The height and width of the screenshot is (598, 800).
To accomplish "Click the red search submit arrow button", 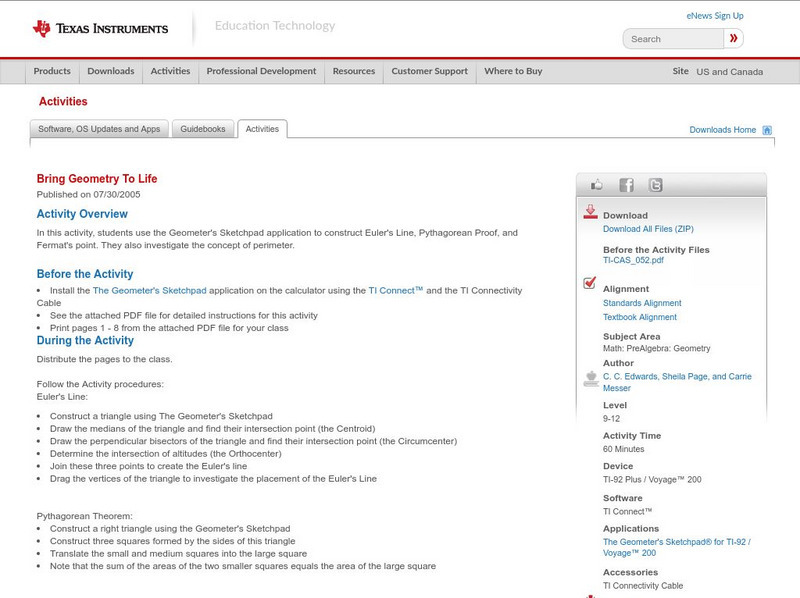I will 734,38.
